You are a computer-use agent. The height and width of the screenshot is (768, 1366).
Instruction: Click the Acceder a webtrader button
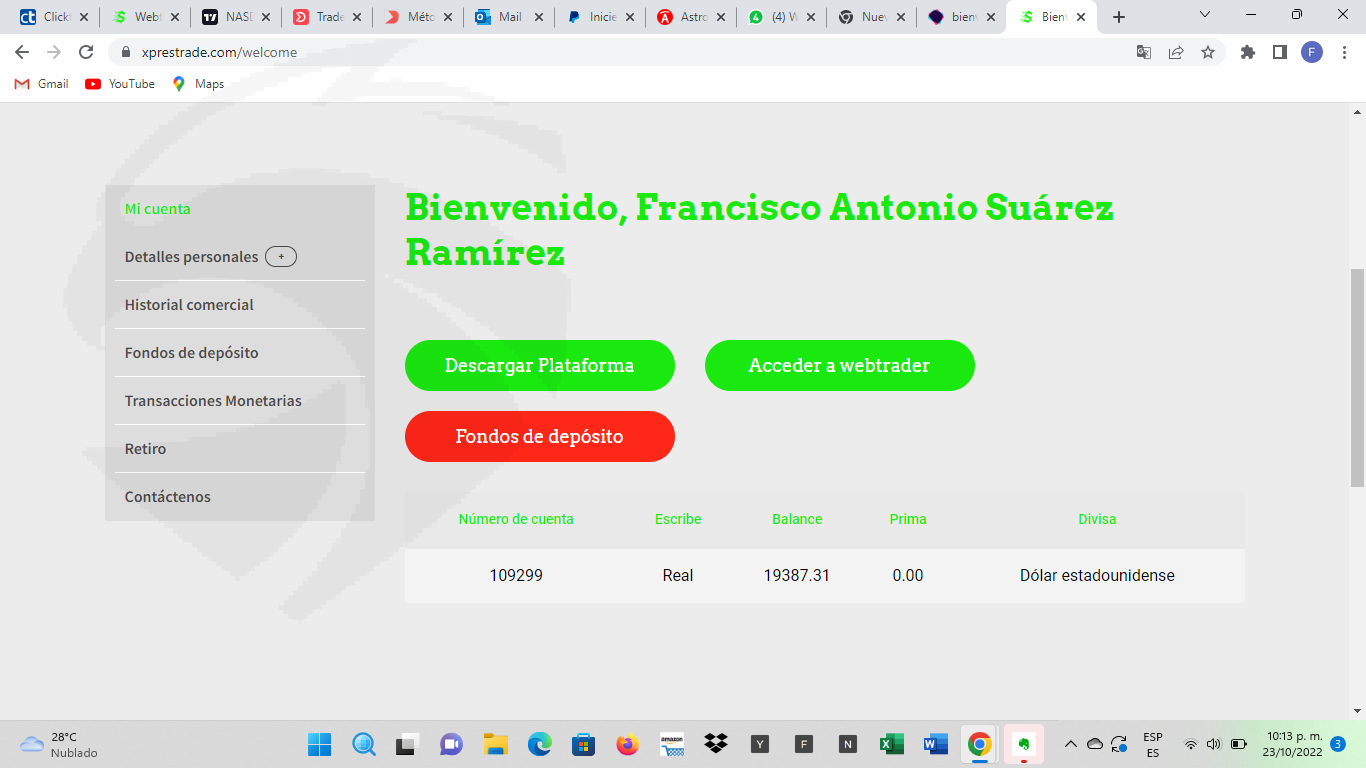click(x=839, y=366)
